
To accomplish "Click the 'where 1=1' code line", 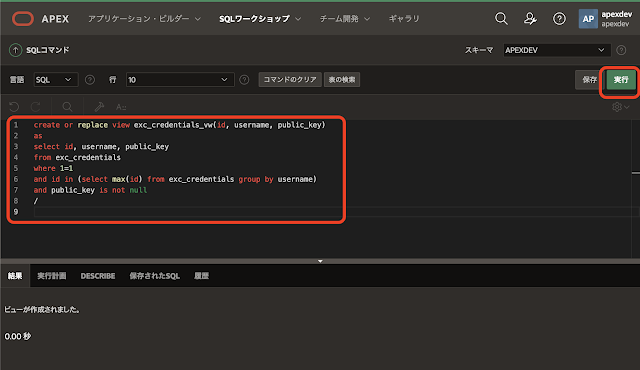I will (x=53, y=168).
